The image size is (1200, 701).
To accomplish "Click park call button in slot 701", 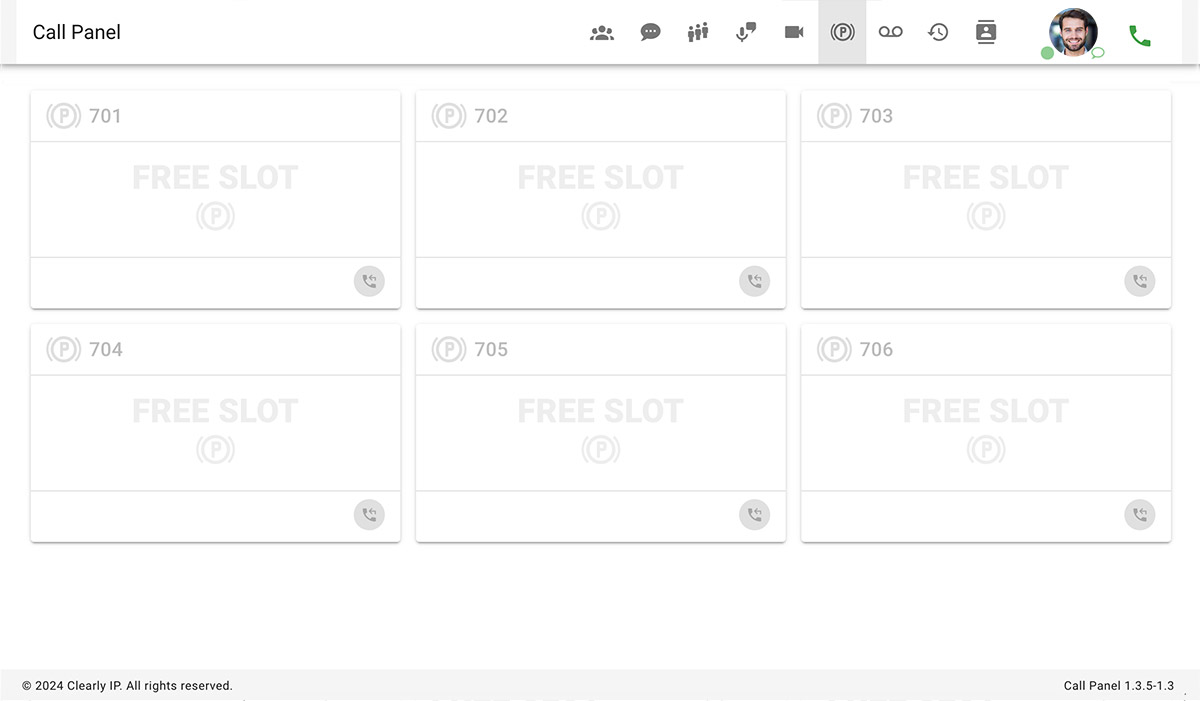I will 369,281.
